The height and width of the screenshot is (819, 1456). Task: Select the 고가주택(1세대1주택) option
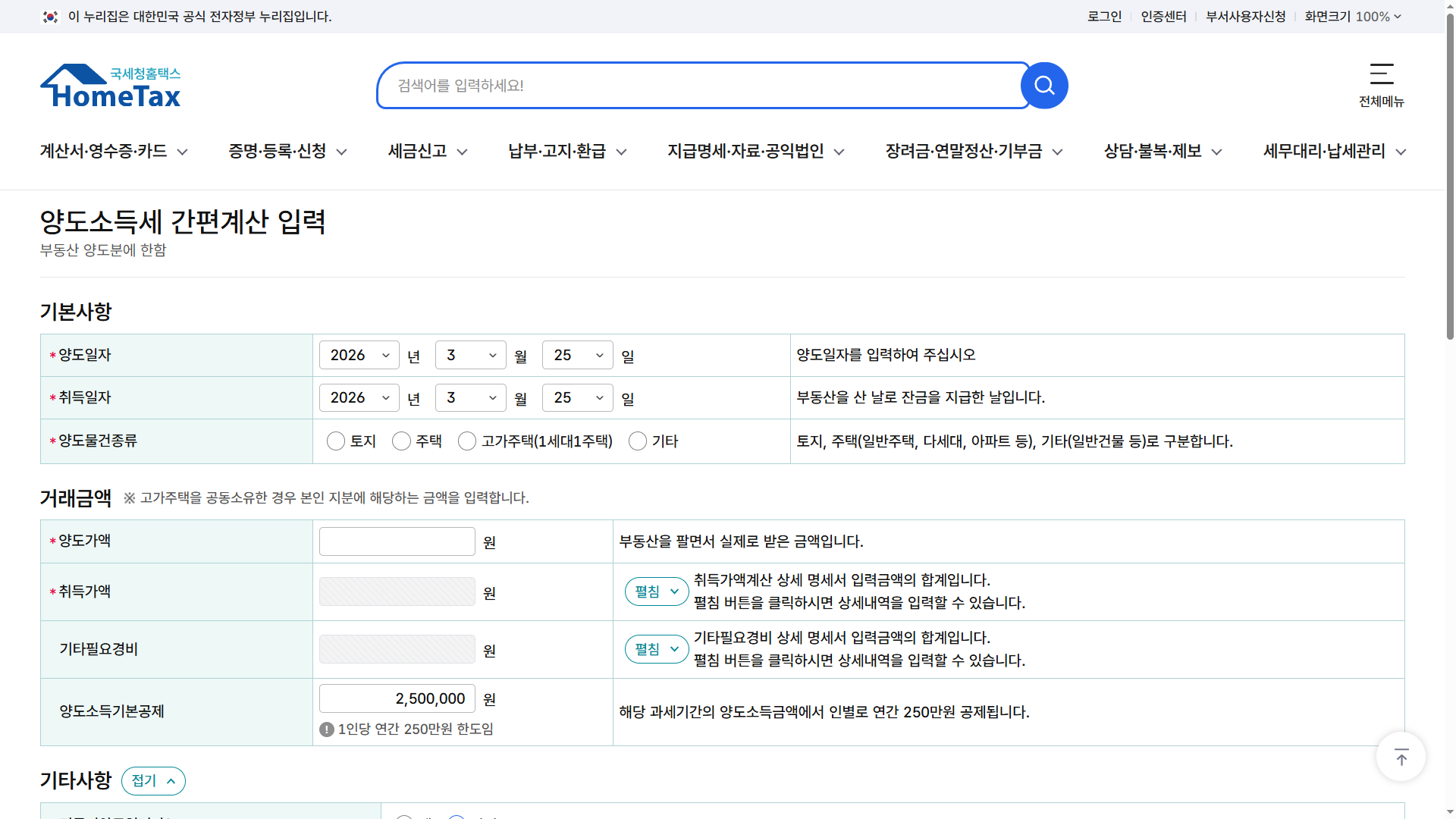(x=466, y=441)
